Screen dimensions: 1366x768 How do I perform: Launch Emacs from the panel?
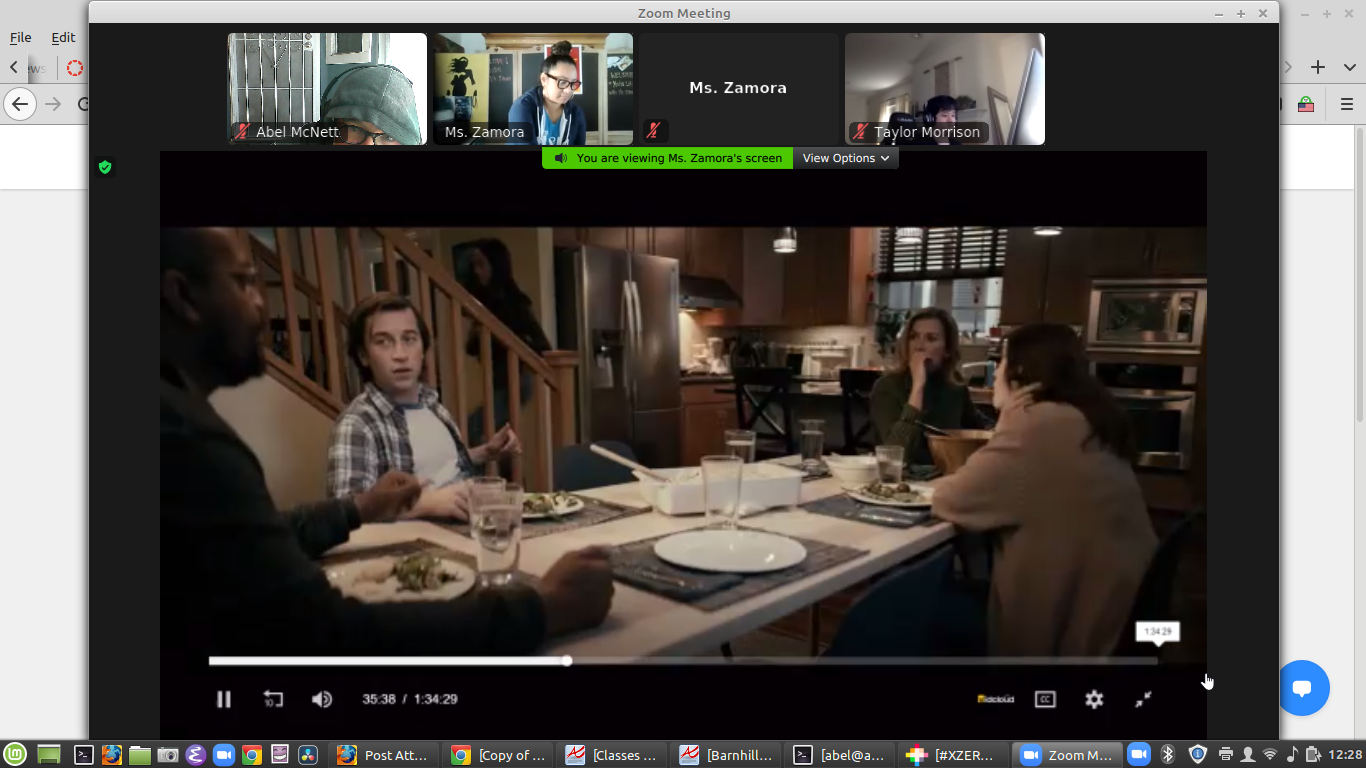coord(196,755)
